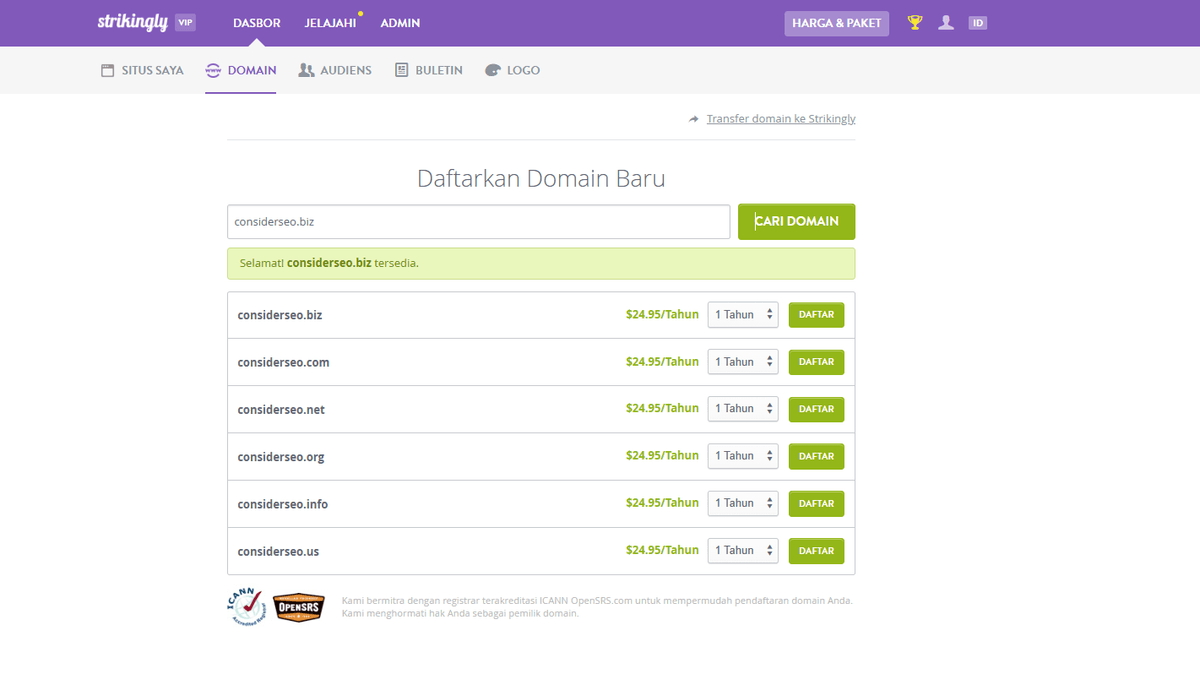Click DAFTAR for considerseo.biz

(x=817, y=315)
